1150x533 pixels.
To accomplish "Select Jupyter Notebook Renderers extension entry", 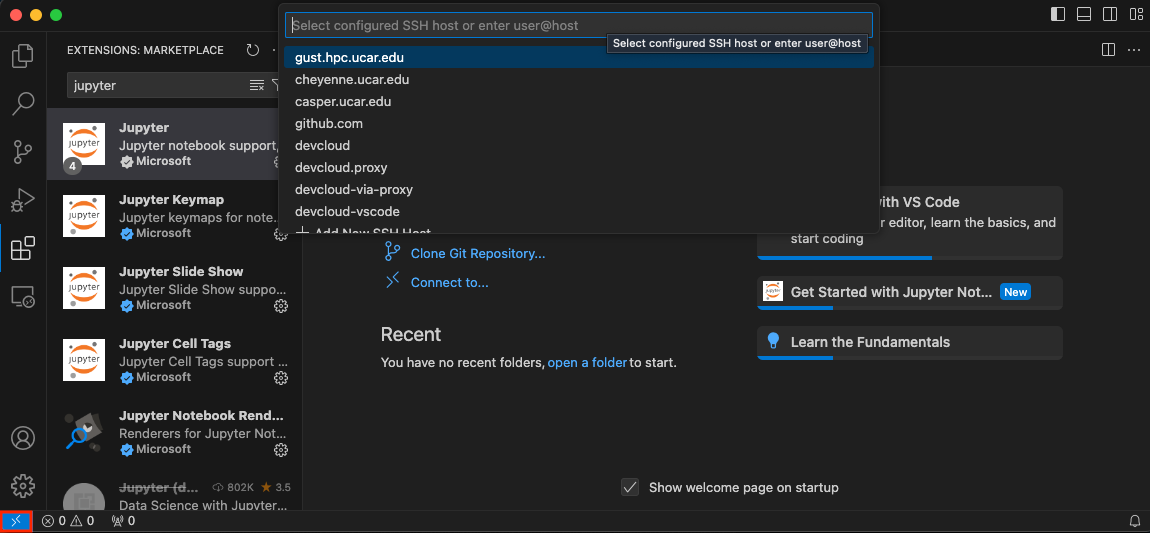I will (175, 432).
